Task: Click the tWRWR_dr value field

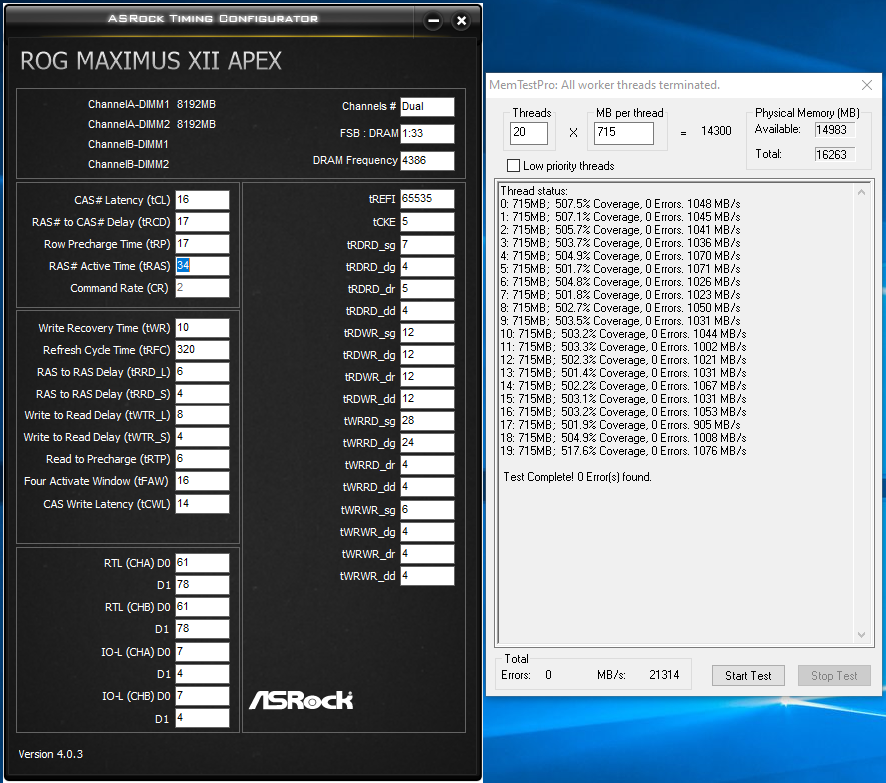Action: (x=427, y=554)
